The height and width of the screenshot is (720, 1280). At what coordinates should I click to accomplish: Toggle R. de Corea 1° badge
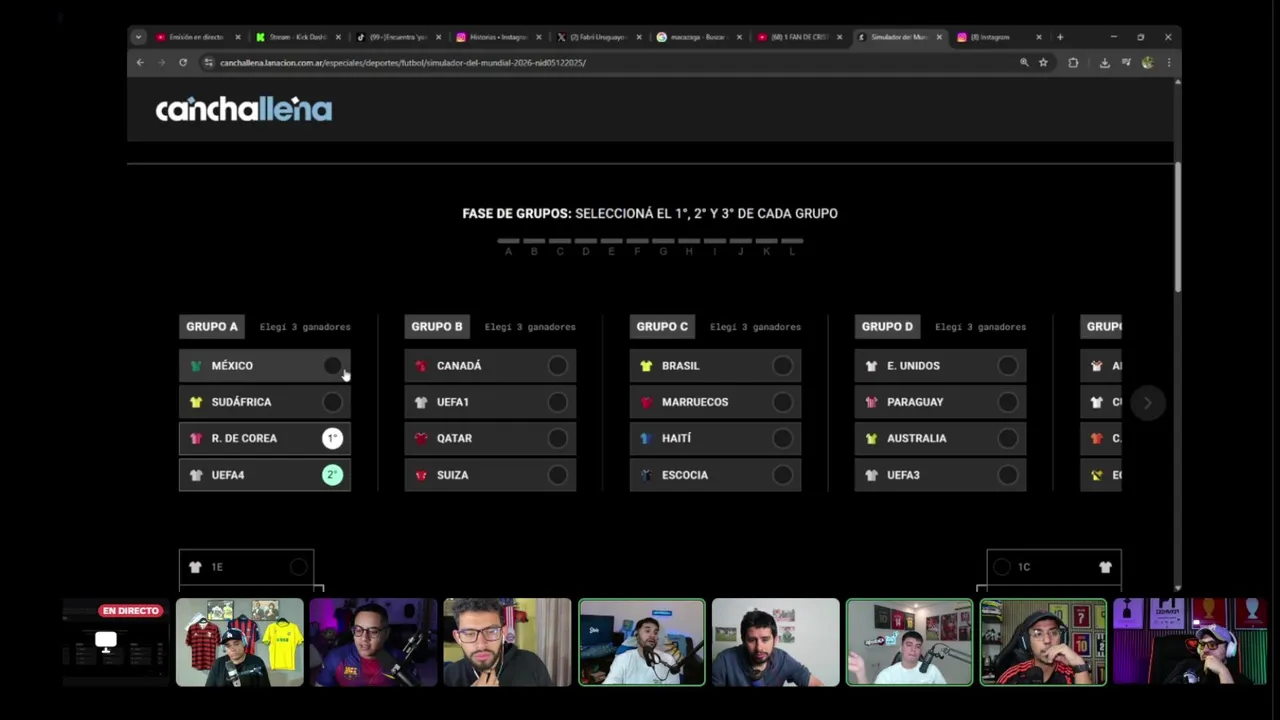(332, 438)
